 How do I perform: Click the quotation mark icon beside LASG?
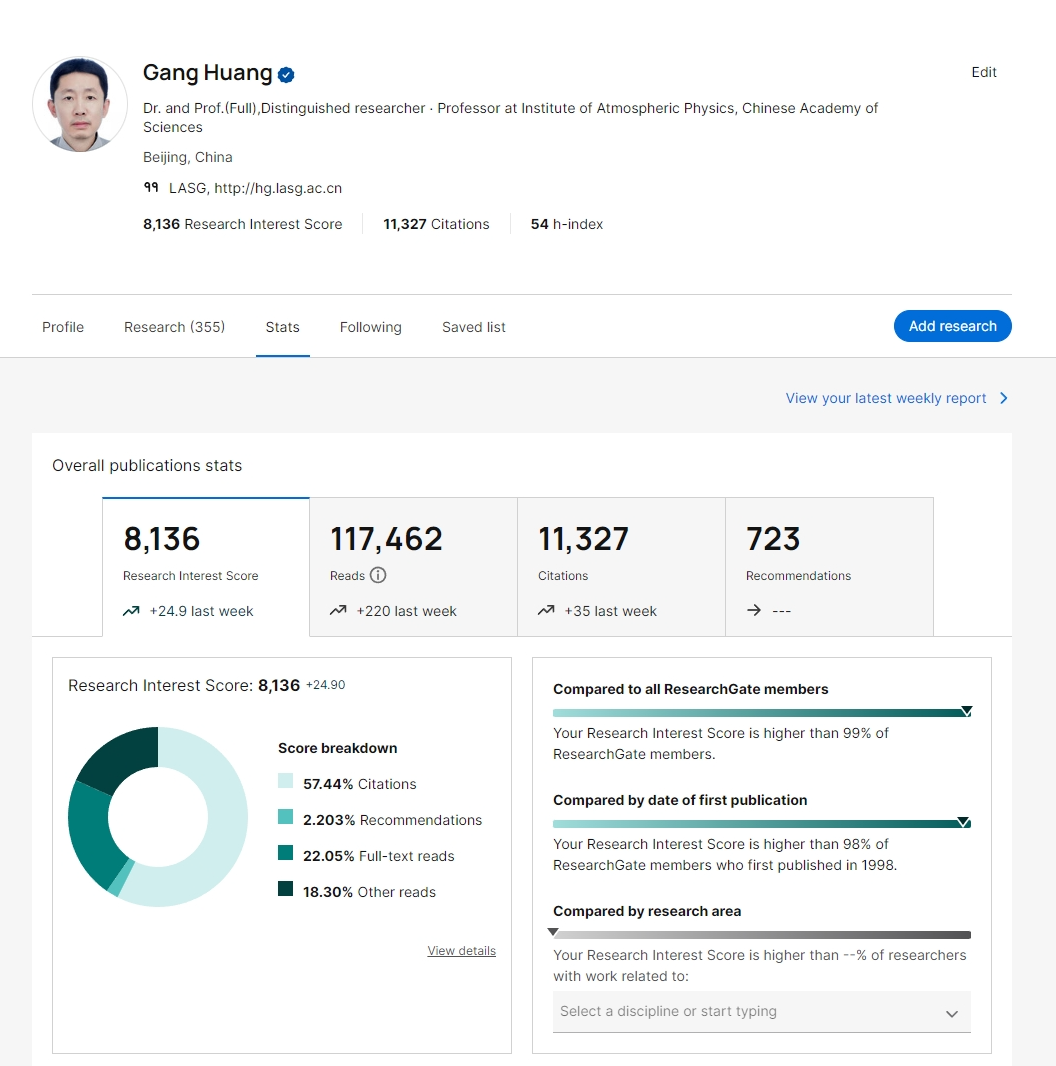pos(151,187)
